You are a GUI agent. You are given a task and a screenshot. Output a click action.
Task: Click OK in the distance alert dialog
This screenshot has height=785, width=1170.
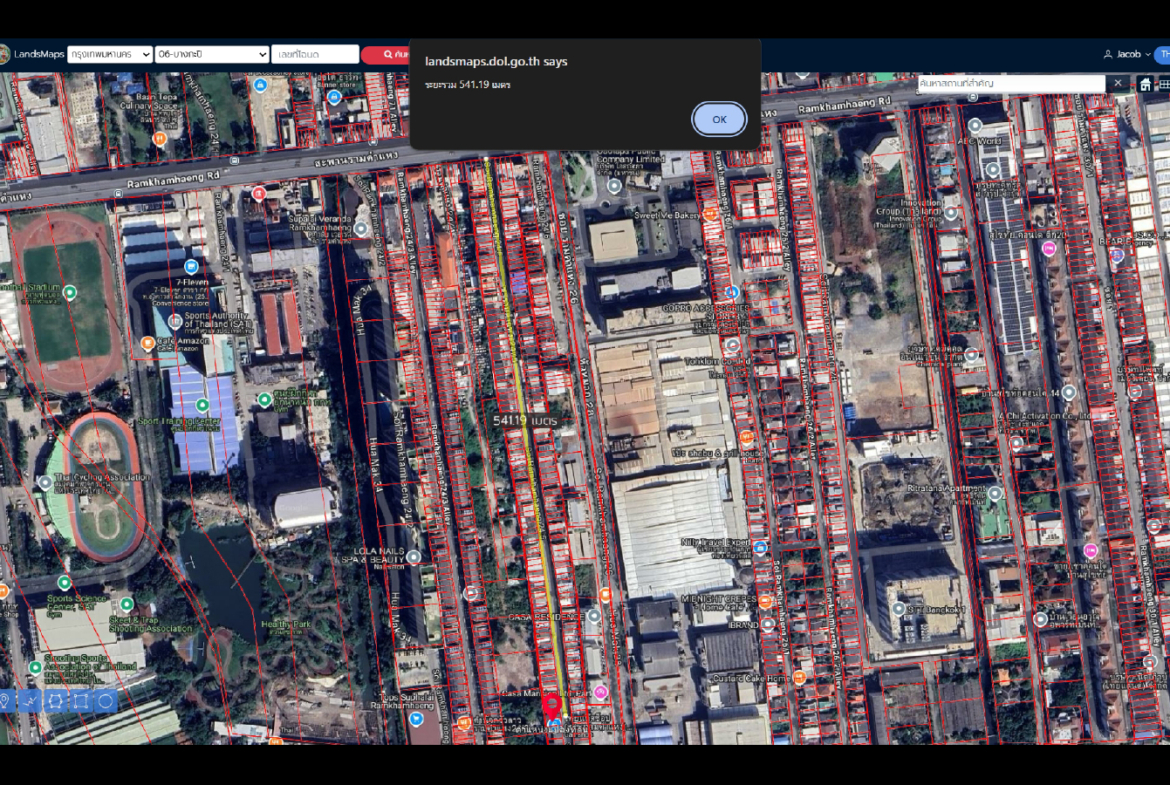719,119
